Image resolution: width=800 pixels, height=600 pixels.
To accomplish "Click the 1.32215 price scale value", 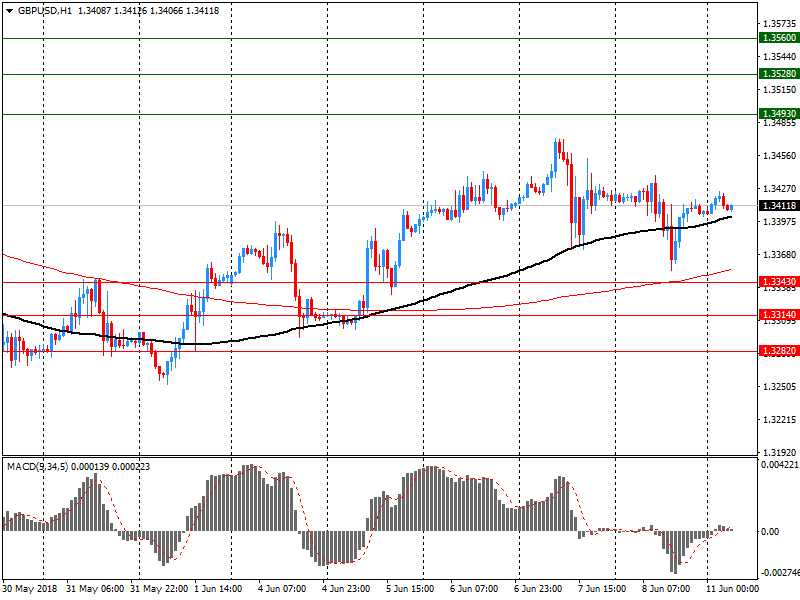I will tap(779, 420).
